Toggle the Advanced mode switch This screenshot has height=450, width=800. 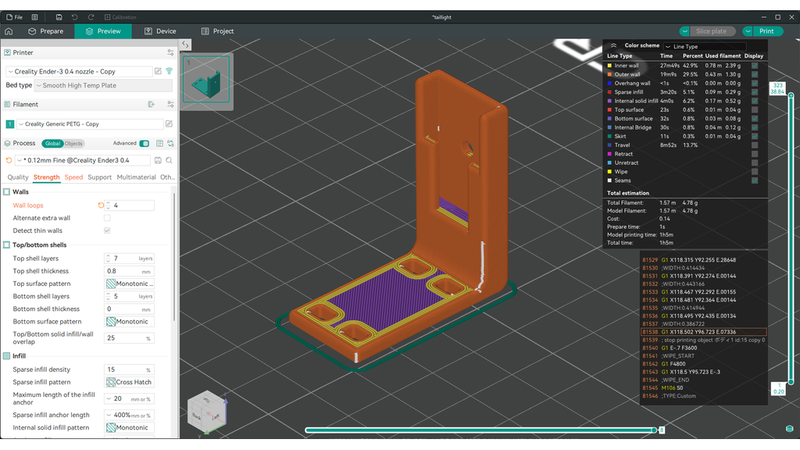[x=145, y=143]
